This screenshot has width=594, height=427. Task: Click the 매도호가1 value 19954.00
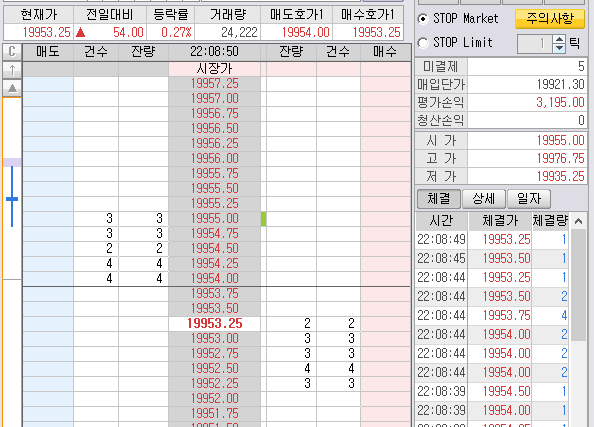point(296,33)
